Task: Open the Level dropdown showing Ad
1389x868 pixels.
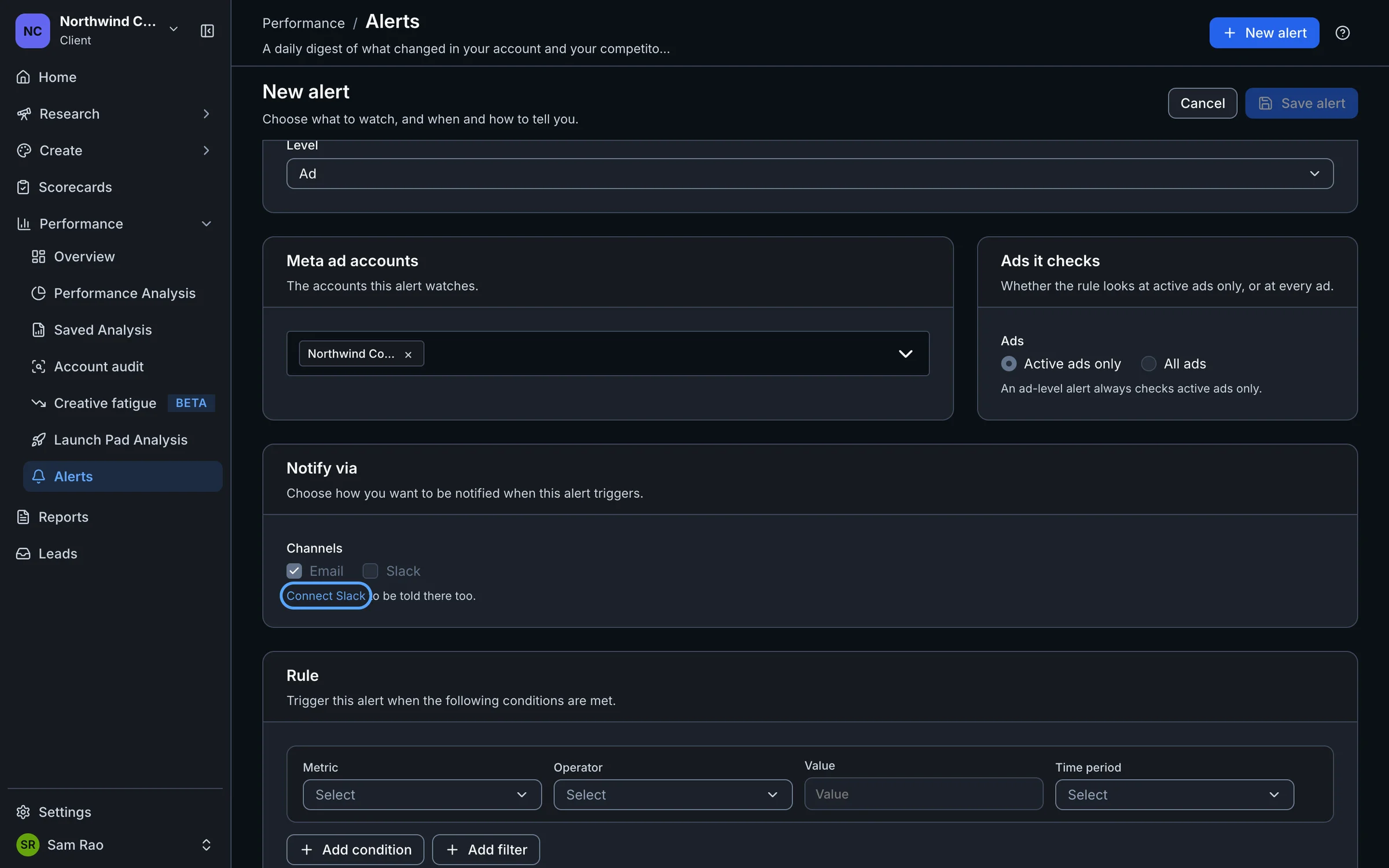Action: point(810,174)
